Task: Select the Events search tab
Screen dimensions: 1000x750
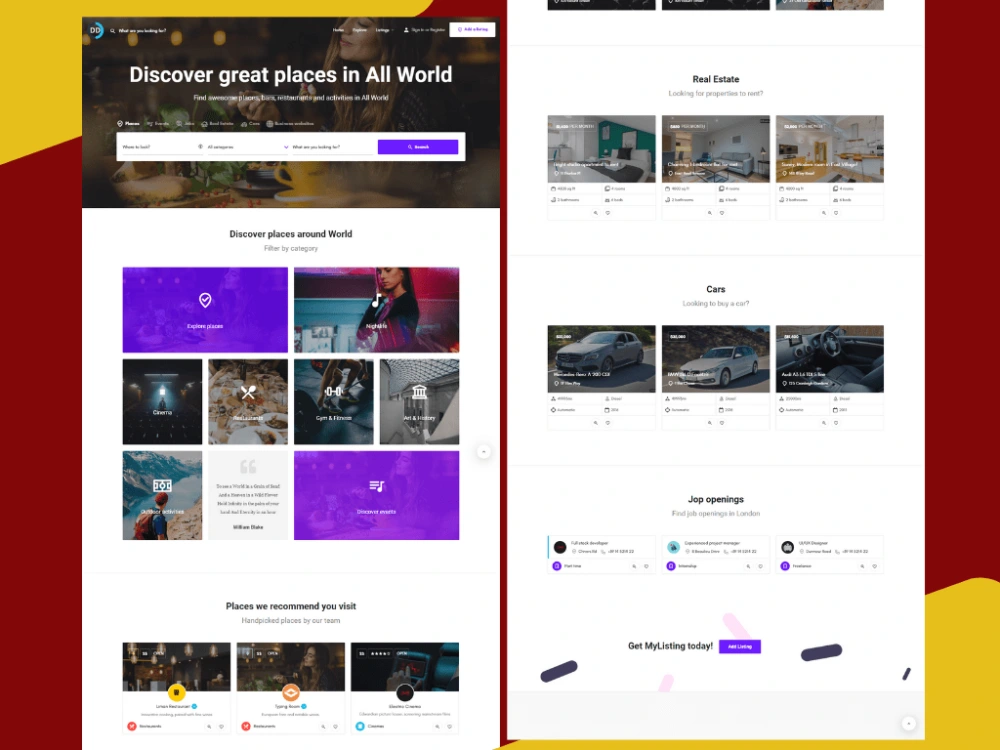Action: point(158,124)
